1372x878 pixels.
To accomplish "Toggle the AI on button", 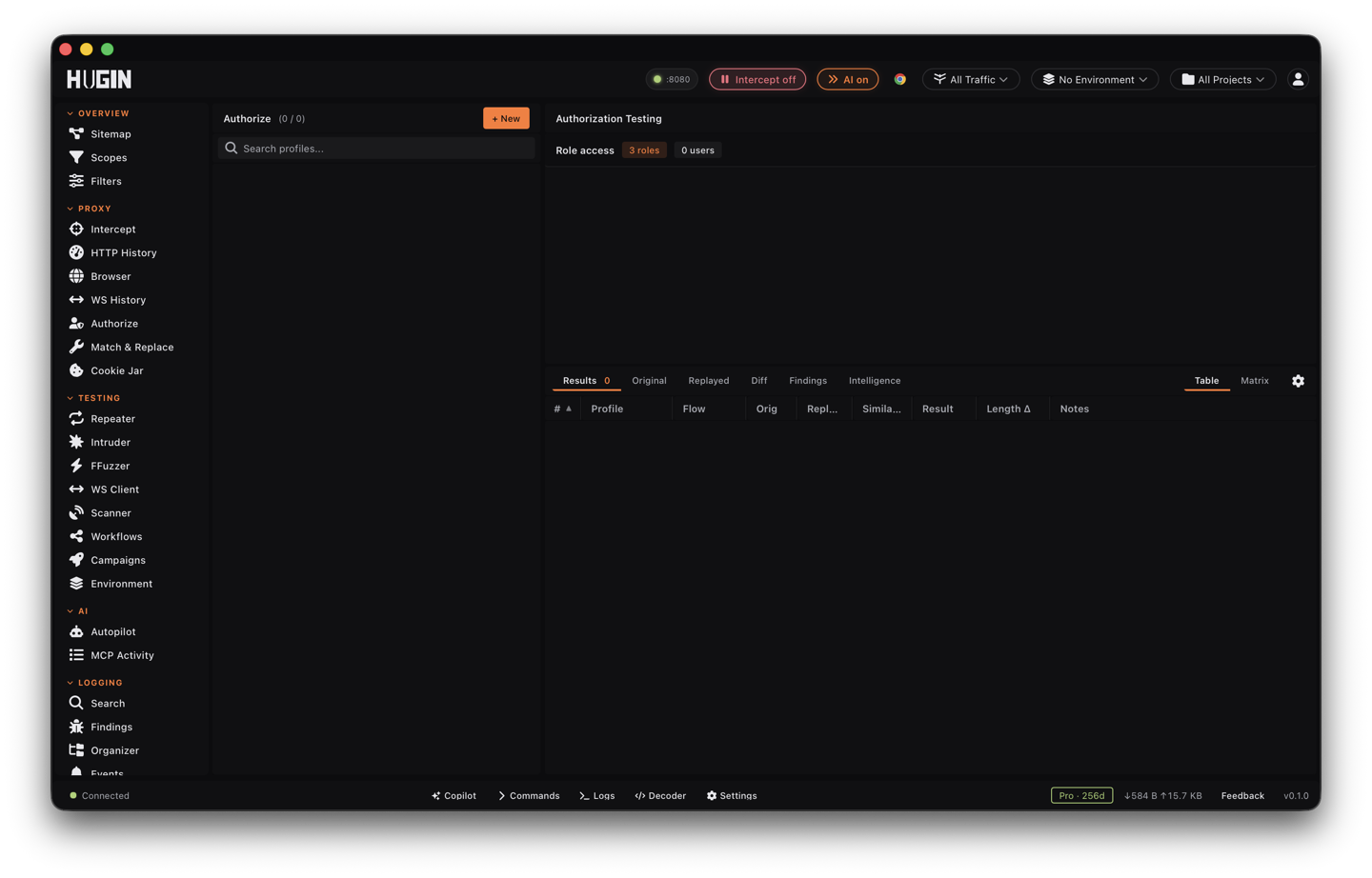I will [x=848, y=79].
